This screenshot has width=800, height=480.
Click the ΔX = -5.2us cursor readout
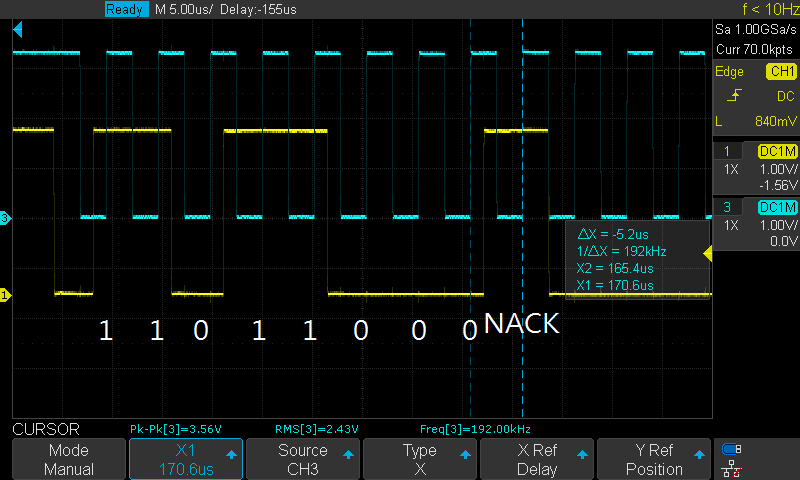612,234
